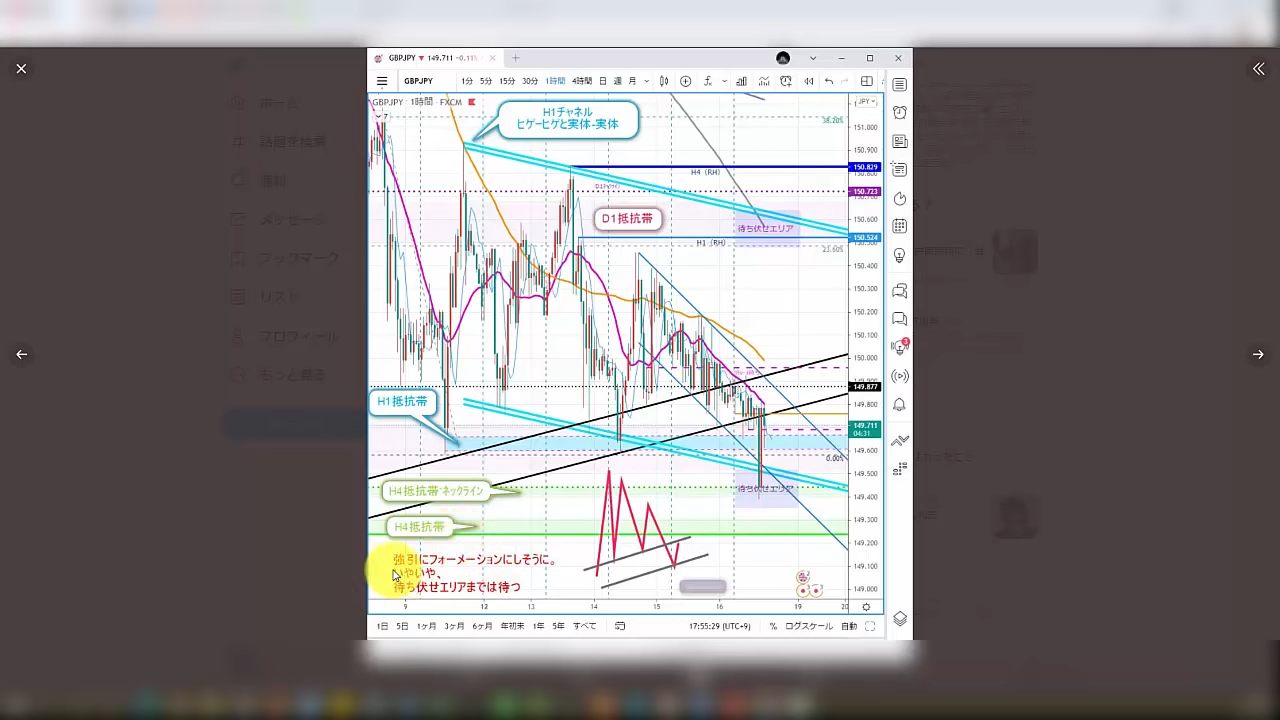Image resolution: width=1280 pixels, height=720 pixels.
Task: Select the 15分 timeframe
Action: click(507, 81)
